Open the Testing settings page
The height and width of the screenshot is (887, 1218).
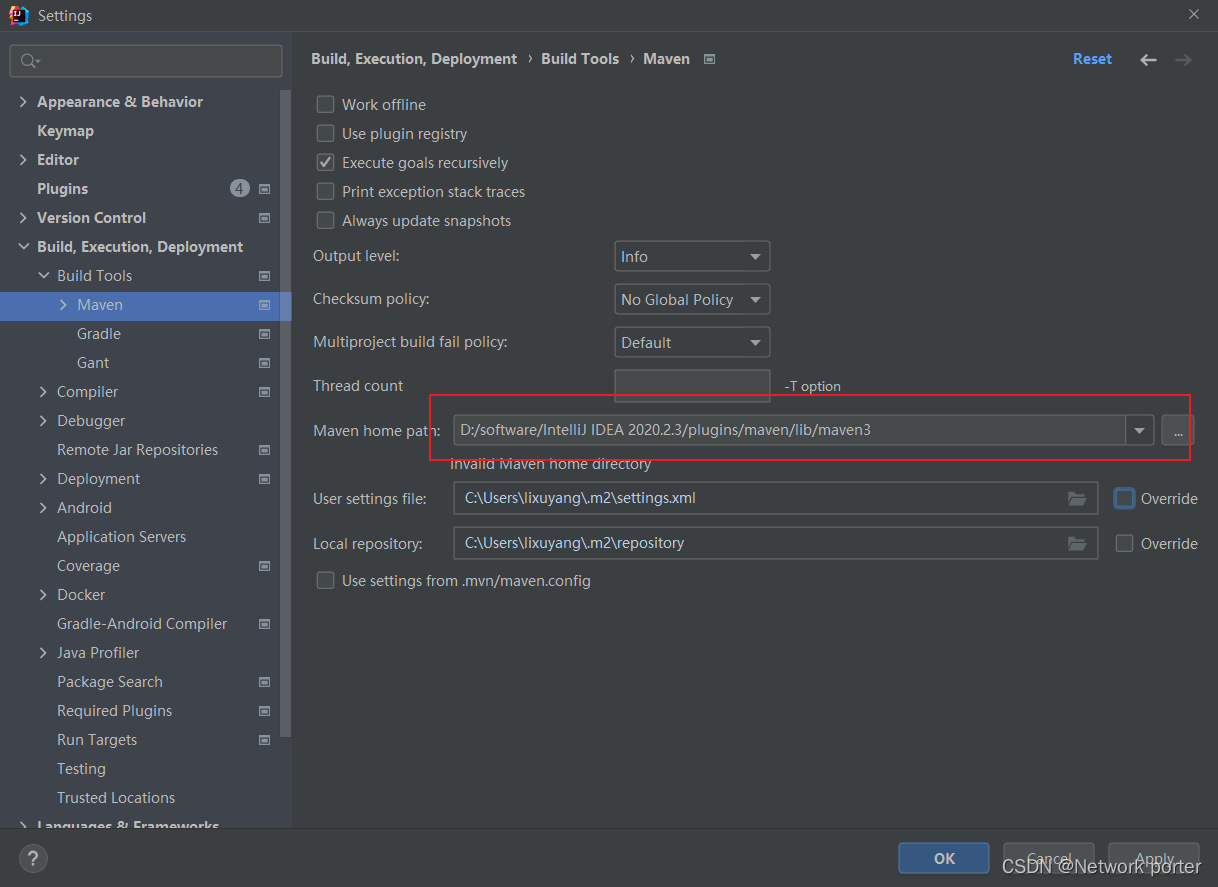click(81, 769)
